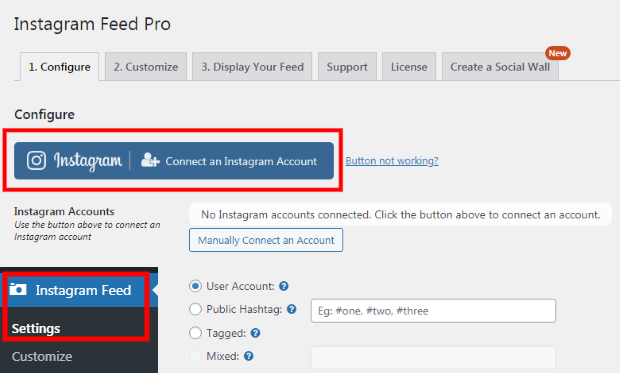Go to the Support tab
The height and width of the screenshot is (373, 620).
[347, 67]
